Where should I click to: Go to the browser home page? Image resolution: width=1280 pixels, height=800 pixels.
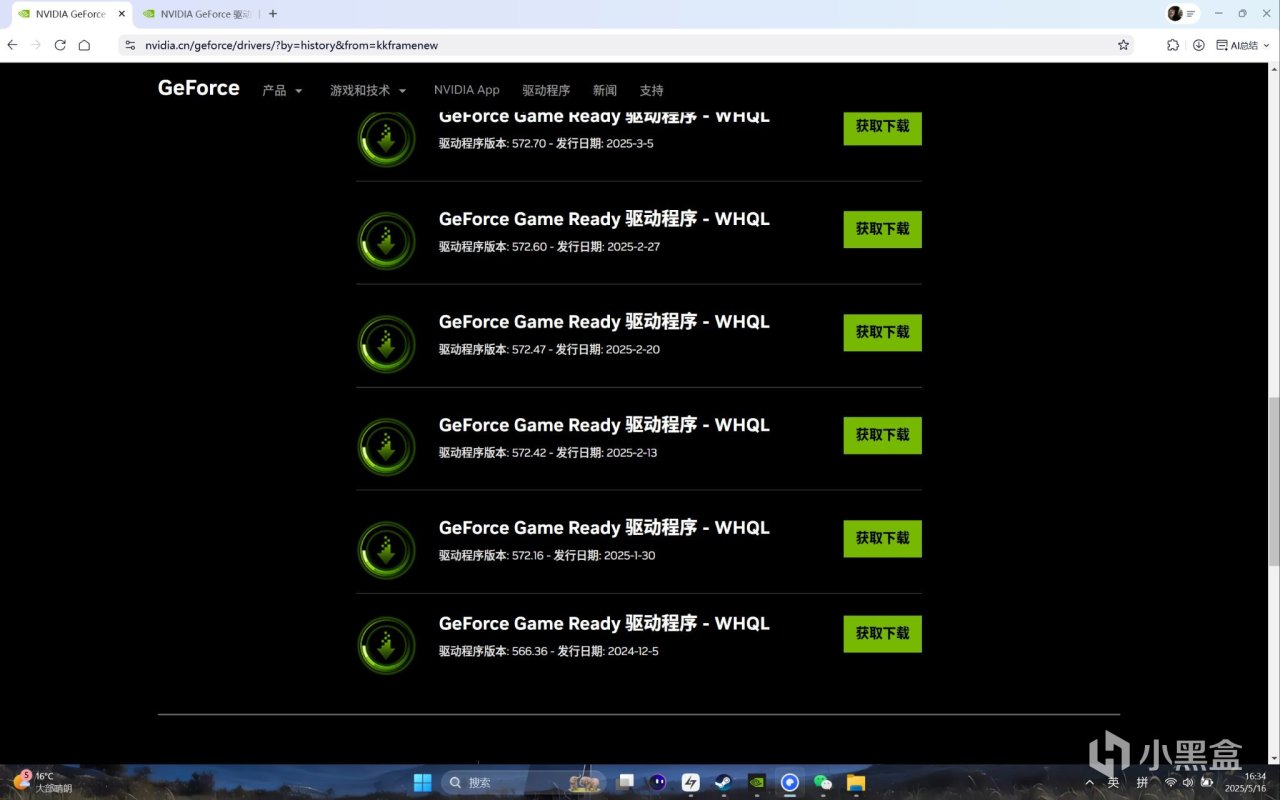[x=84, y=45]
